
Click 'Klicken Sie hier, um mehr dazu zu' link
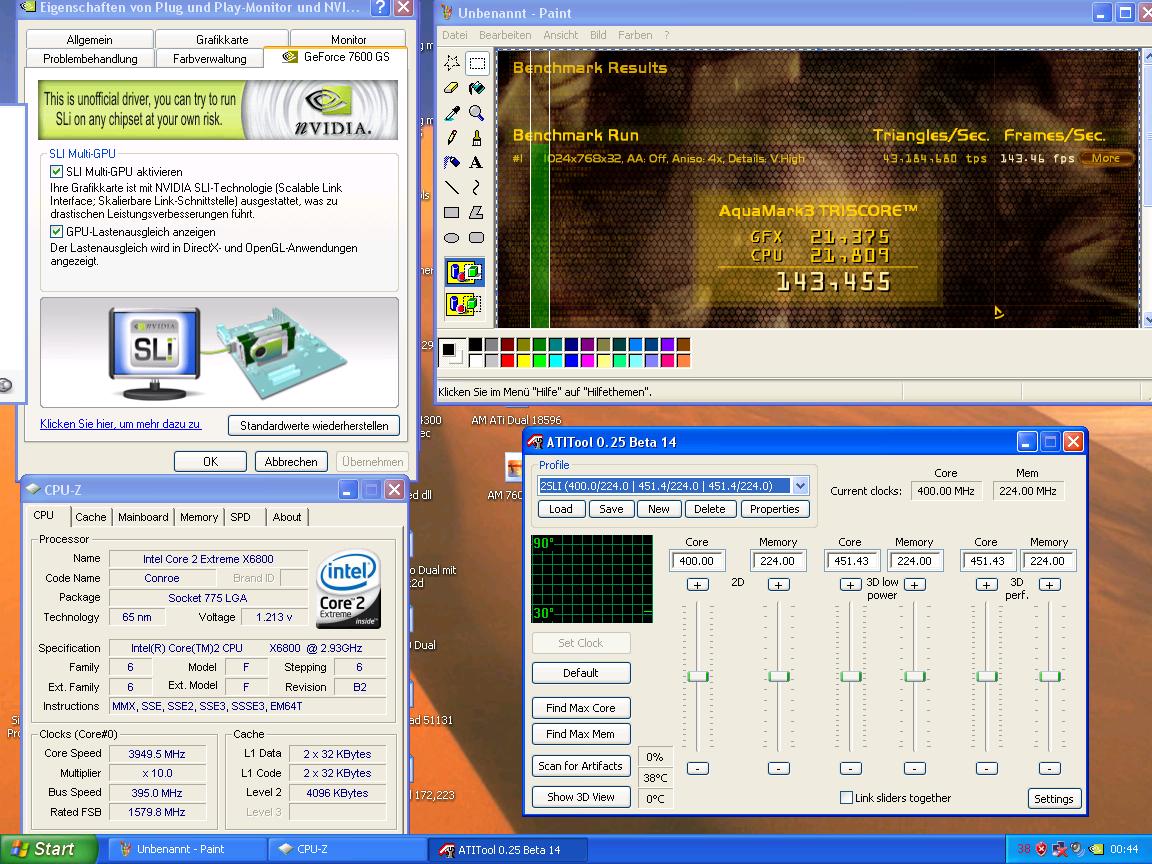pos(120,424)
